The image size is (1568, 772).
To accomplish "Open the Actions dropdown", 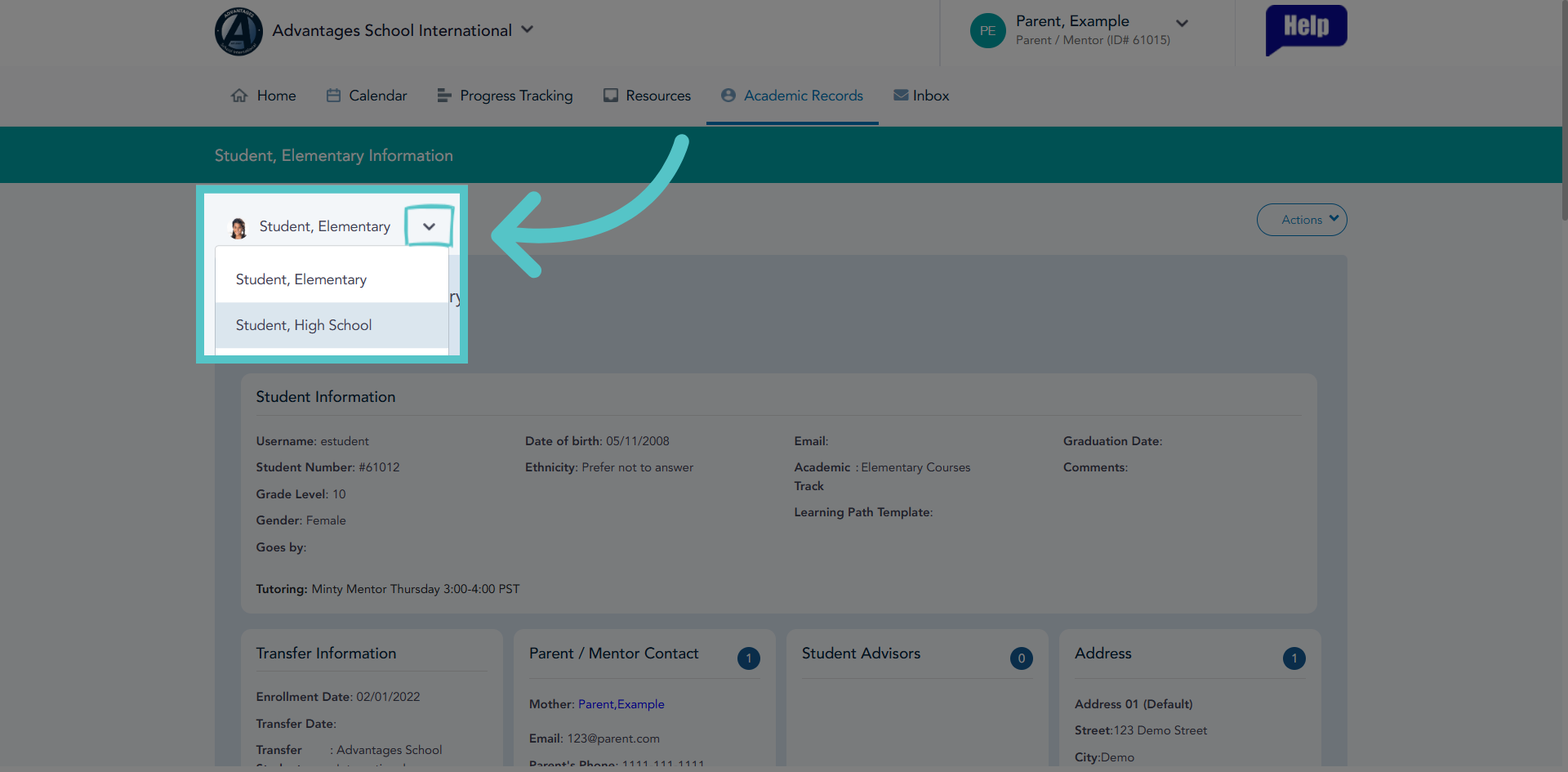I will [1302, 220].
